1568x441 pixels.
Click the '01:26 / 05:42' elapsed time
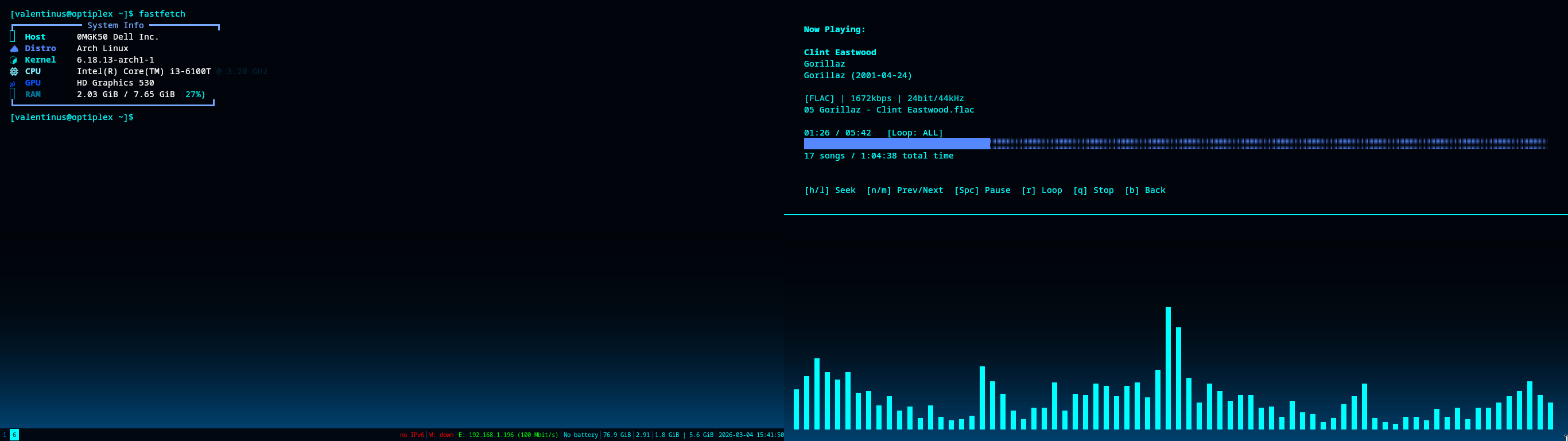tap(837, 133)
